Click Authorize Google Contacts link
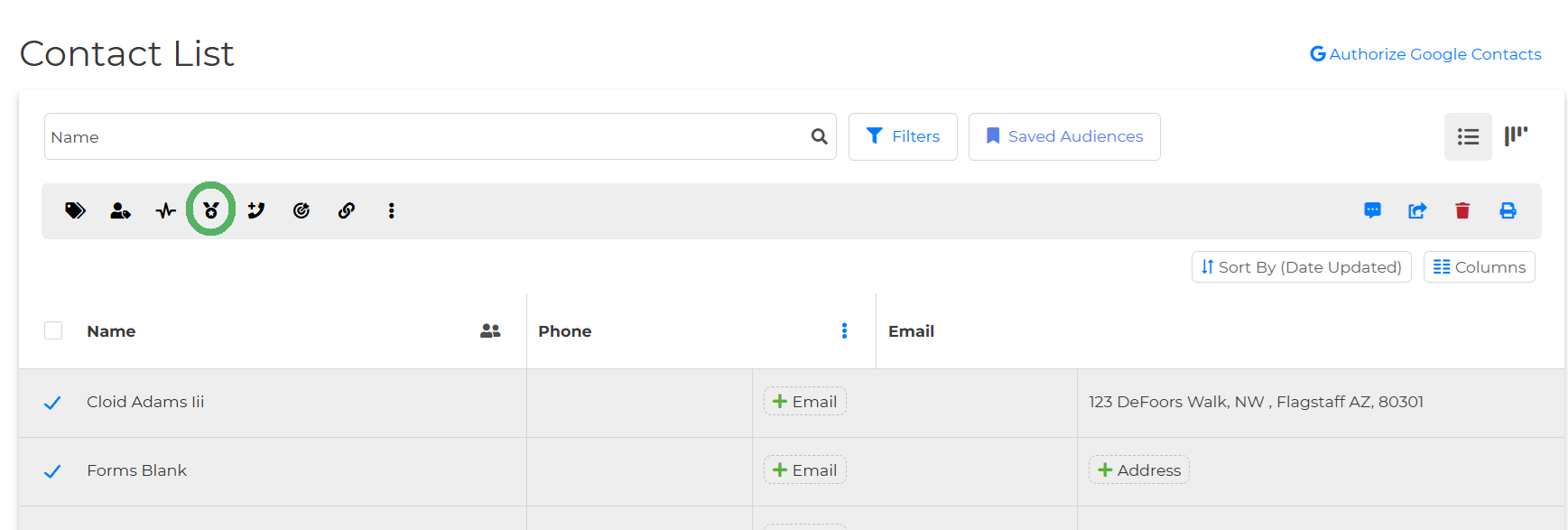1568x530 pixels. pyautogui.click(x=1425, y=54)
